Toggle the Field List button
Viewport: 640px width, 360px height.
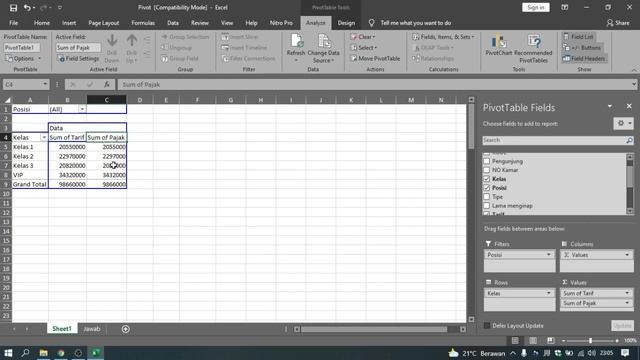578,37
